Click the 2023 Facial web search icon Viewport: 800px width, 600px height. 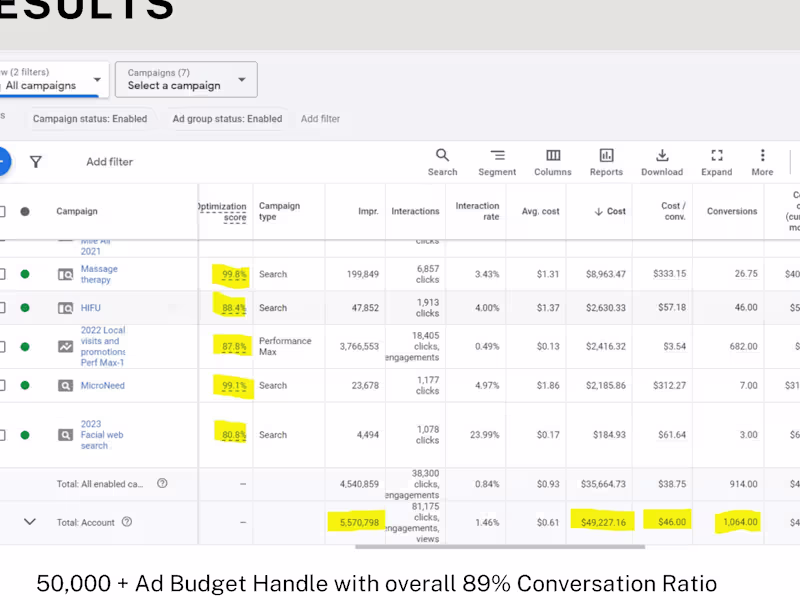tap(65, 435)
